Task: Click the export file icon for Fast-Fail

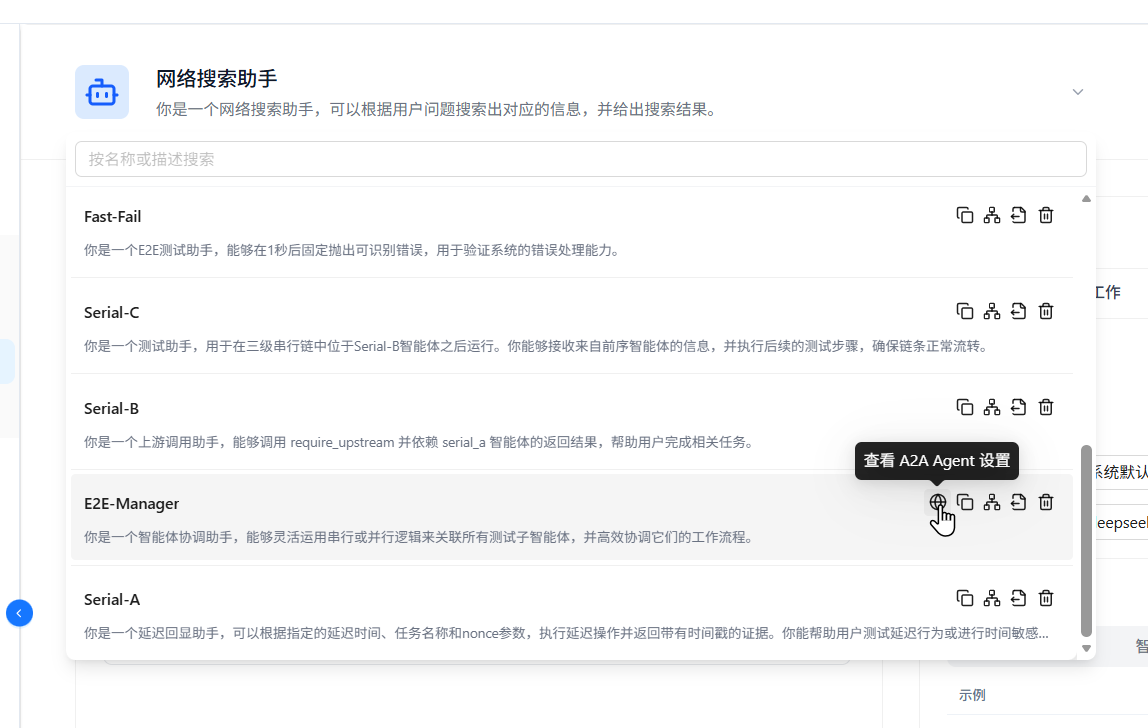Action: pyautogui.click(x=1018, y=215)
